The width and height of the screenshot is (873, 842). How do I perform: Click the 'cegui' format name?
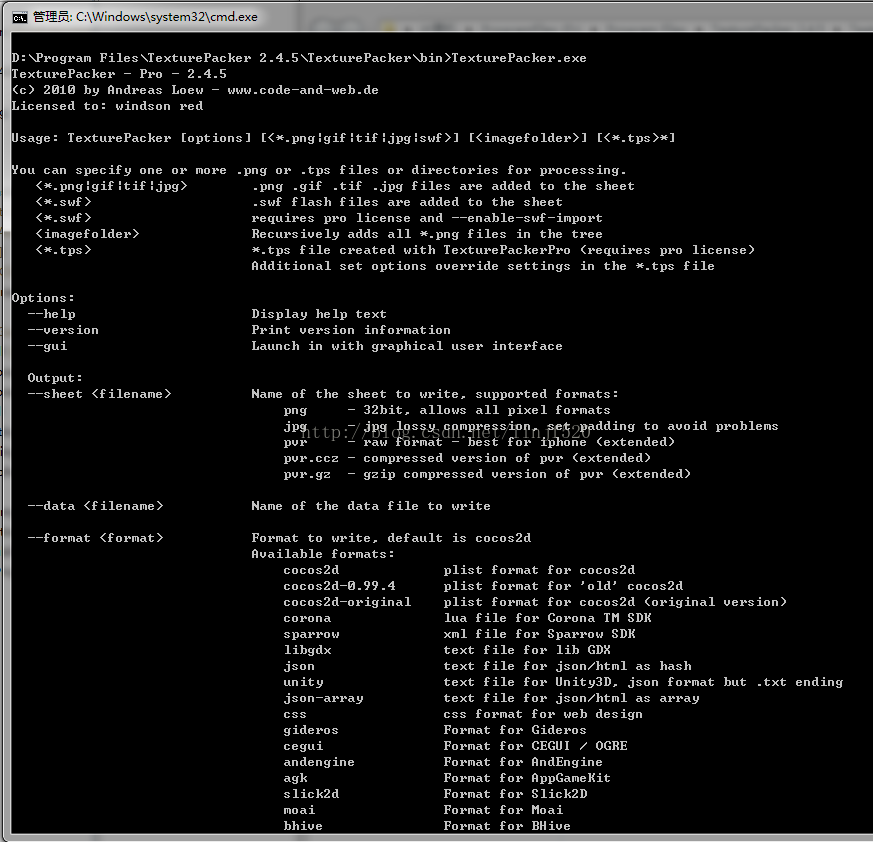coord(303,747)
